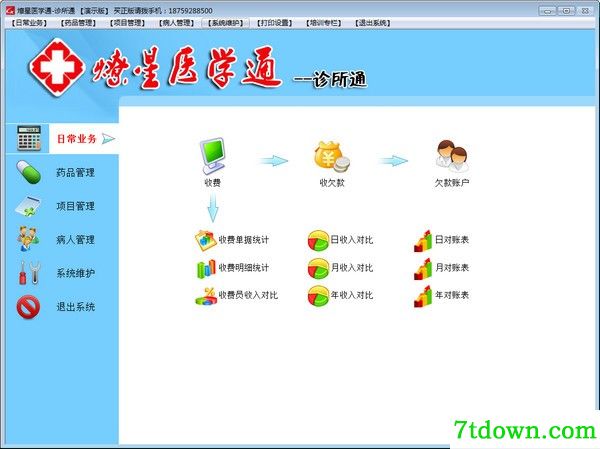Click the 日对账表 bar graph icon
The image size is (600, 449).
pos(423,241)
